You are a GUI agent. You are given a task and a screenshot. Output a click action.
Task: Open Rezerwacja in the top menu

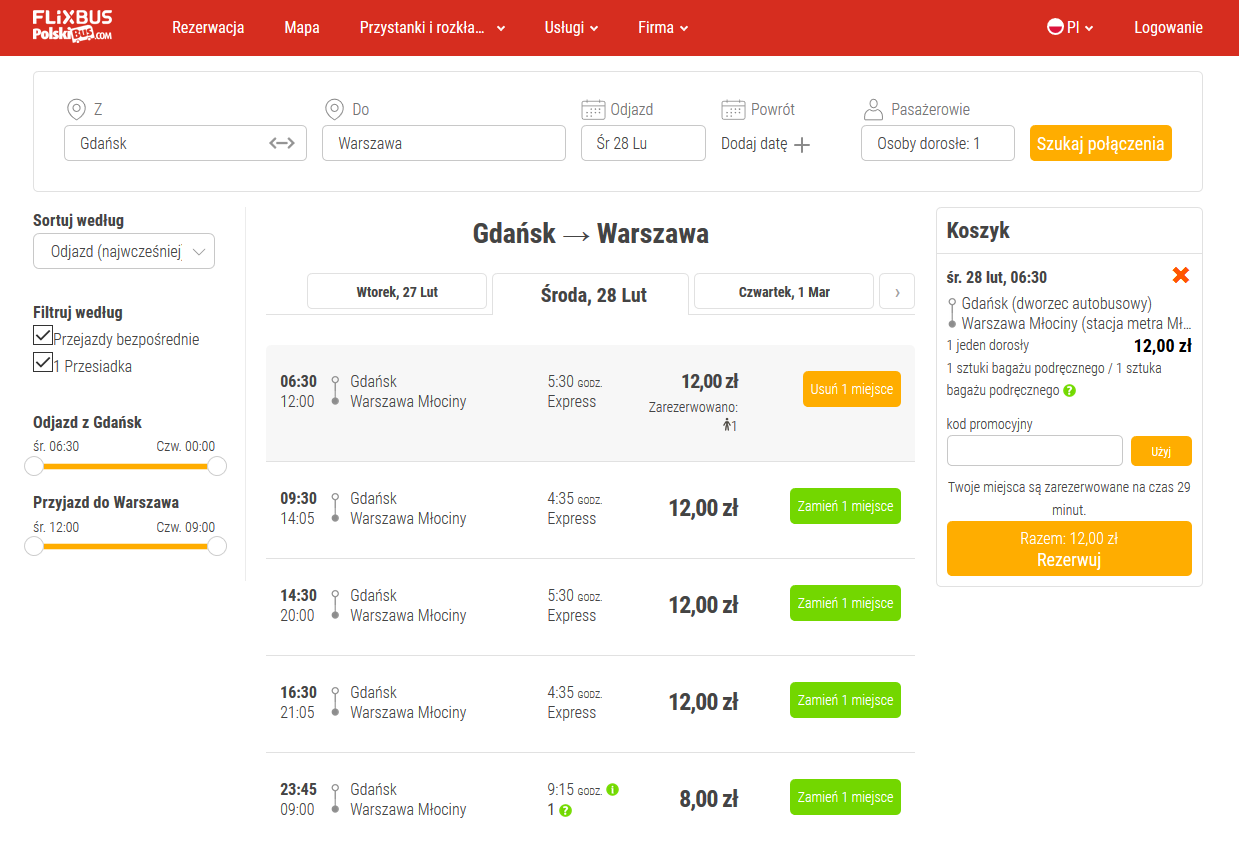[208, 28]
